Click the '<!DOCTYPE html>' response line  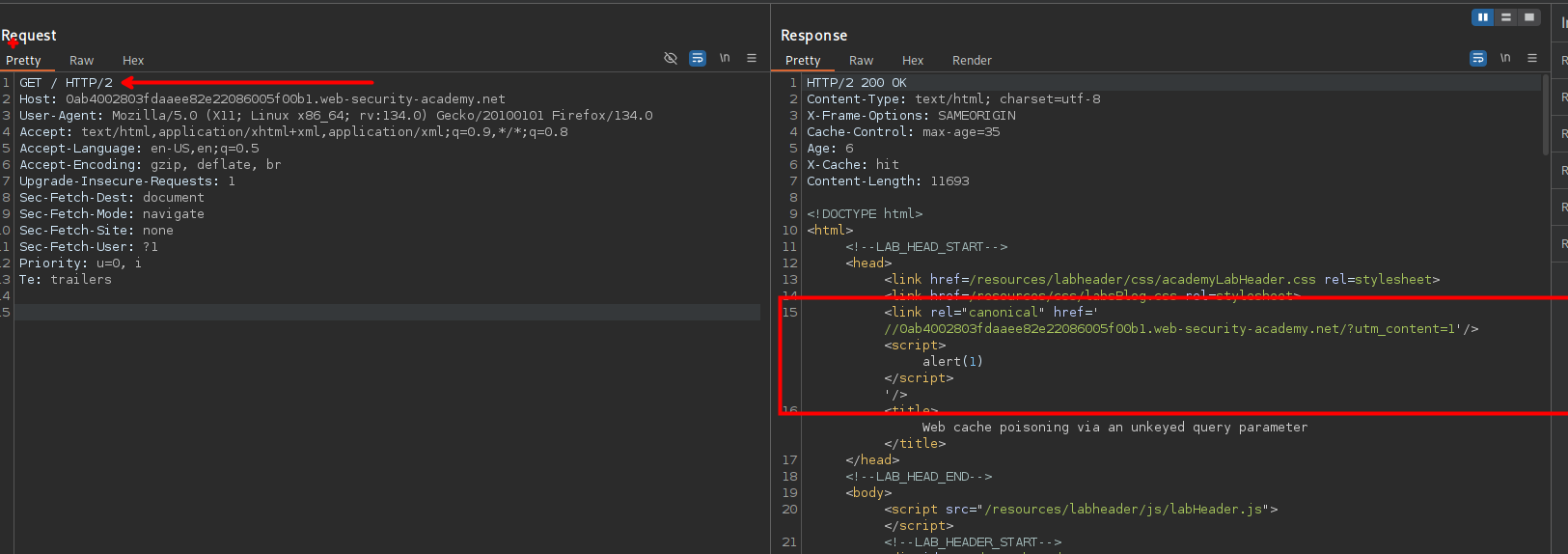[865, 214]
